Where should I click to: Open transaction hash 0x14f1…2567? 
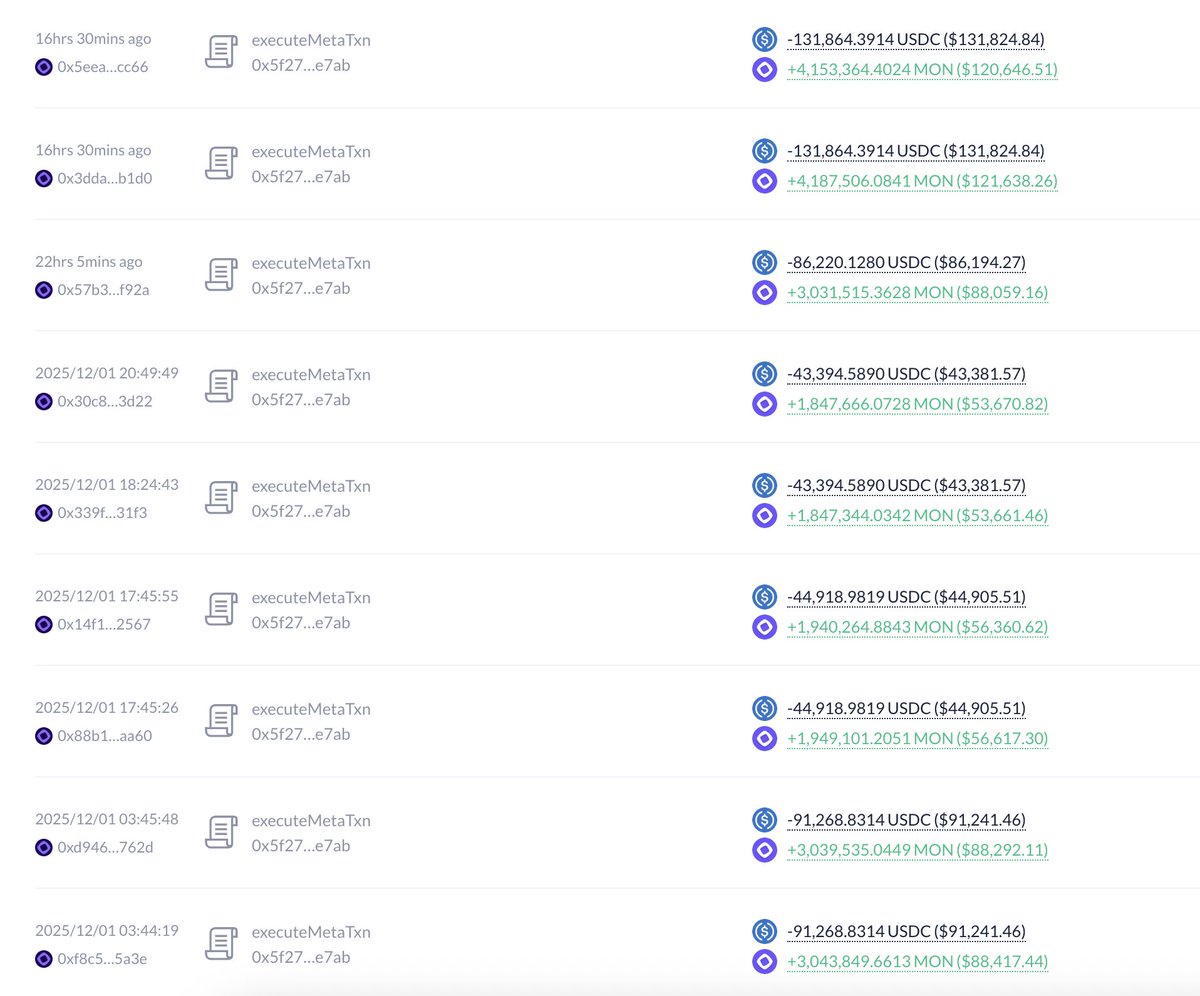[104, 624]
